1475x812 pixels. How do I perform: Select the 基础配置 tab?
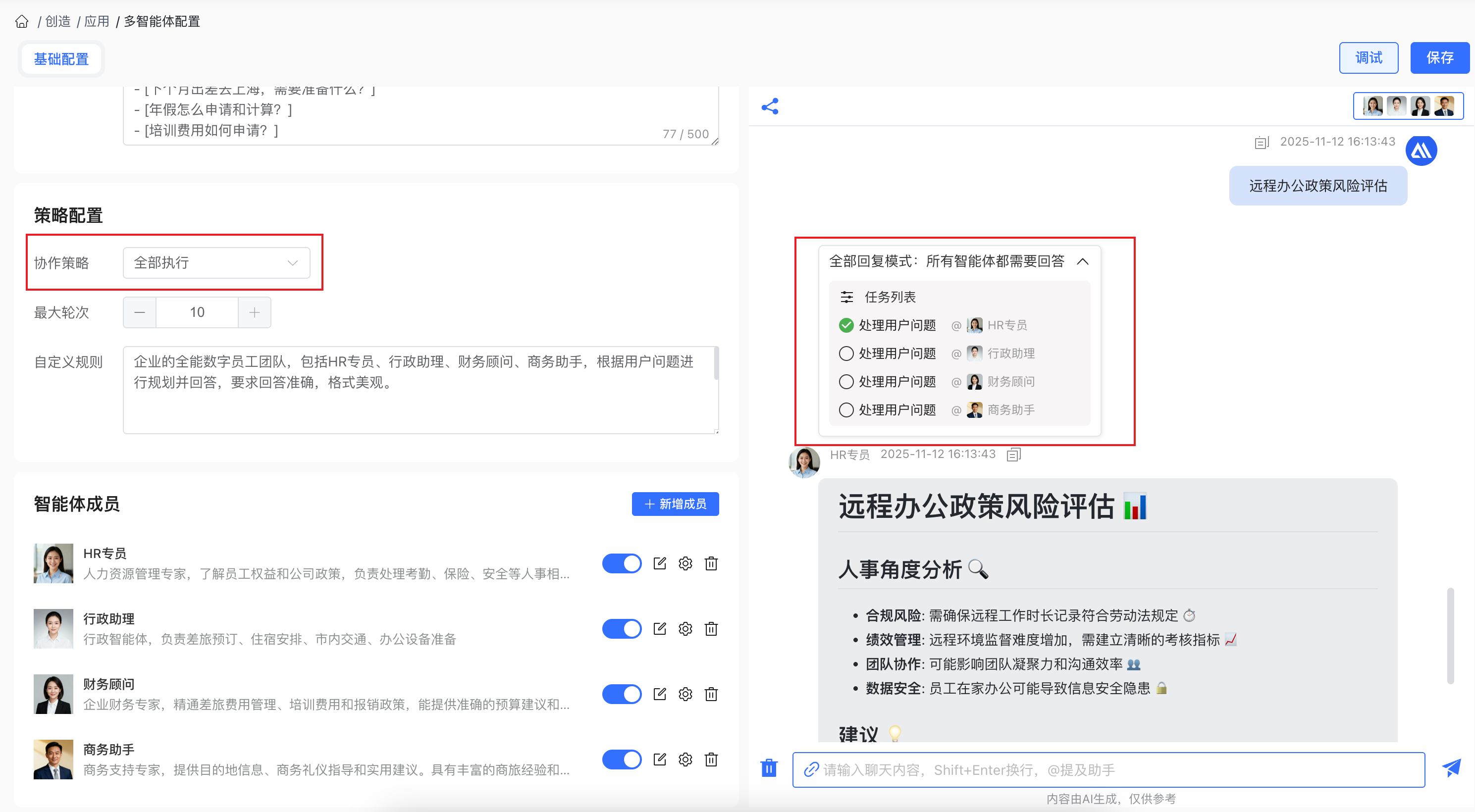[61, 59]
